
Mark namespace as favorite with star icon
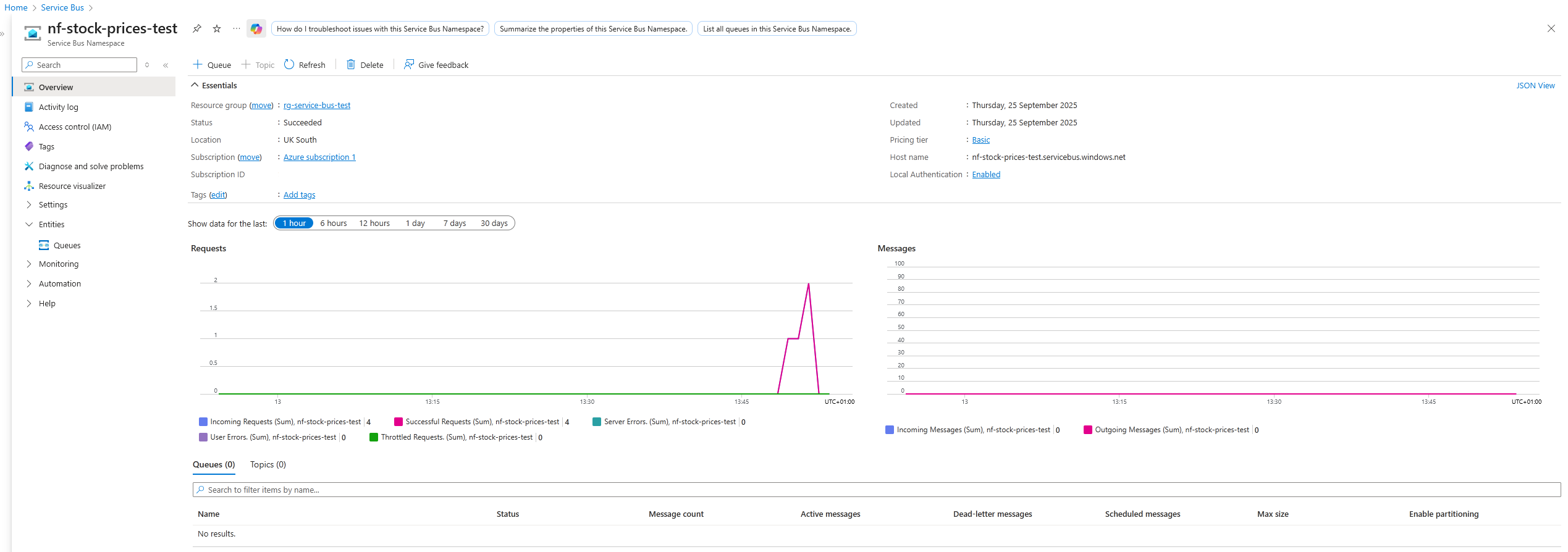[217, 28]
